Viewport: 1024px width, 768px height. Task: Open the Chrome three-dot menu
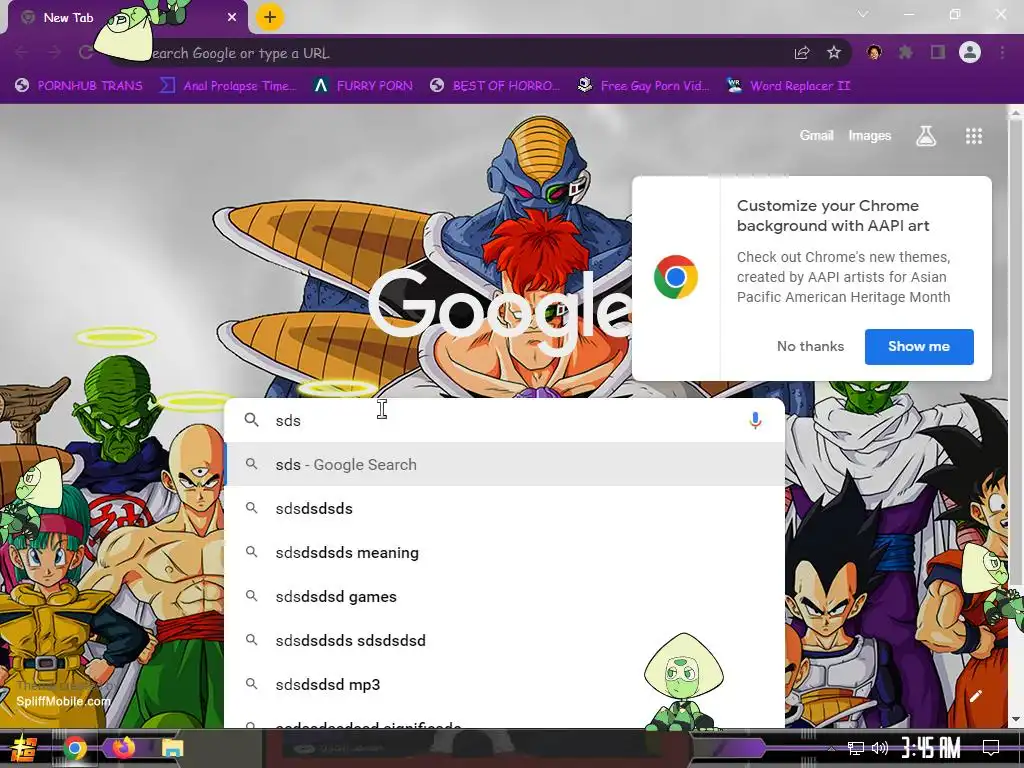tap(1002, 53)
